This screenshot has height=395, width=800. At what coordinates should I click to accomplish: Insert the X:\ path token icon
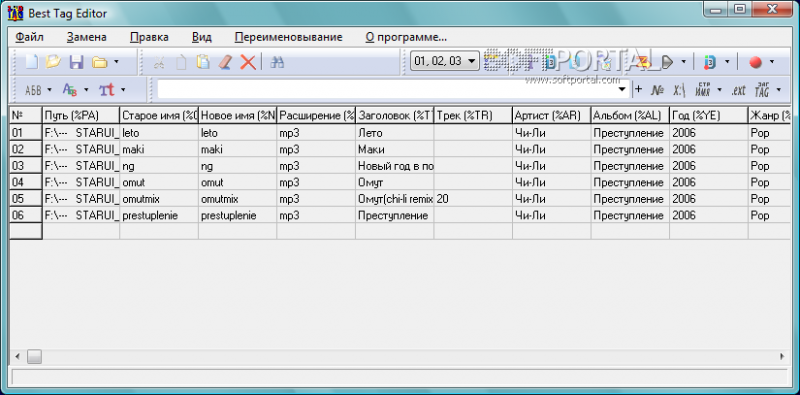(679, 90)
